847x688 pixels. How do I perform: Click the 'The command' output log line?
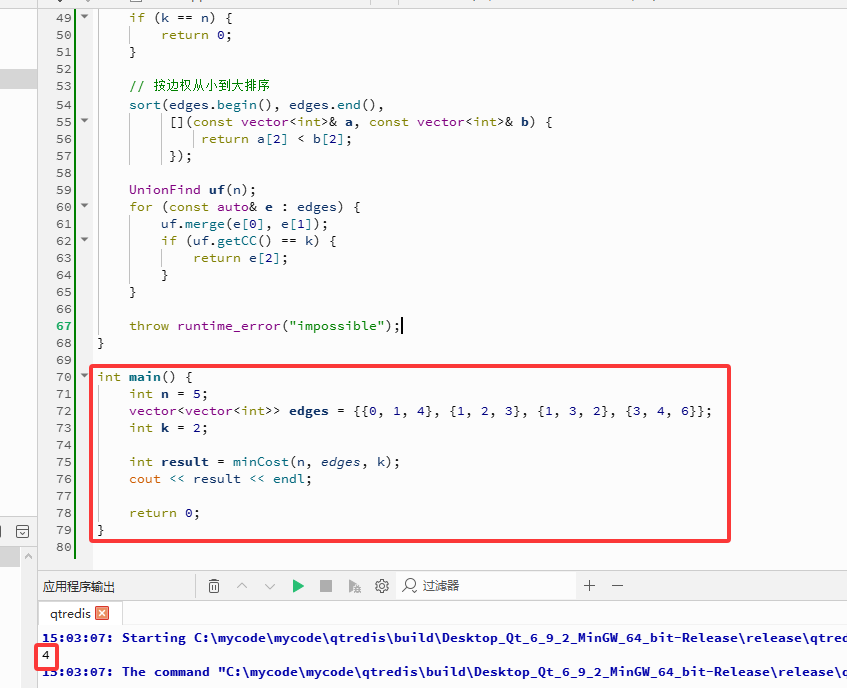tap(444, 672)
